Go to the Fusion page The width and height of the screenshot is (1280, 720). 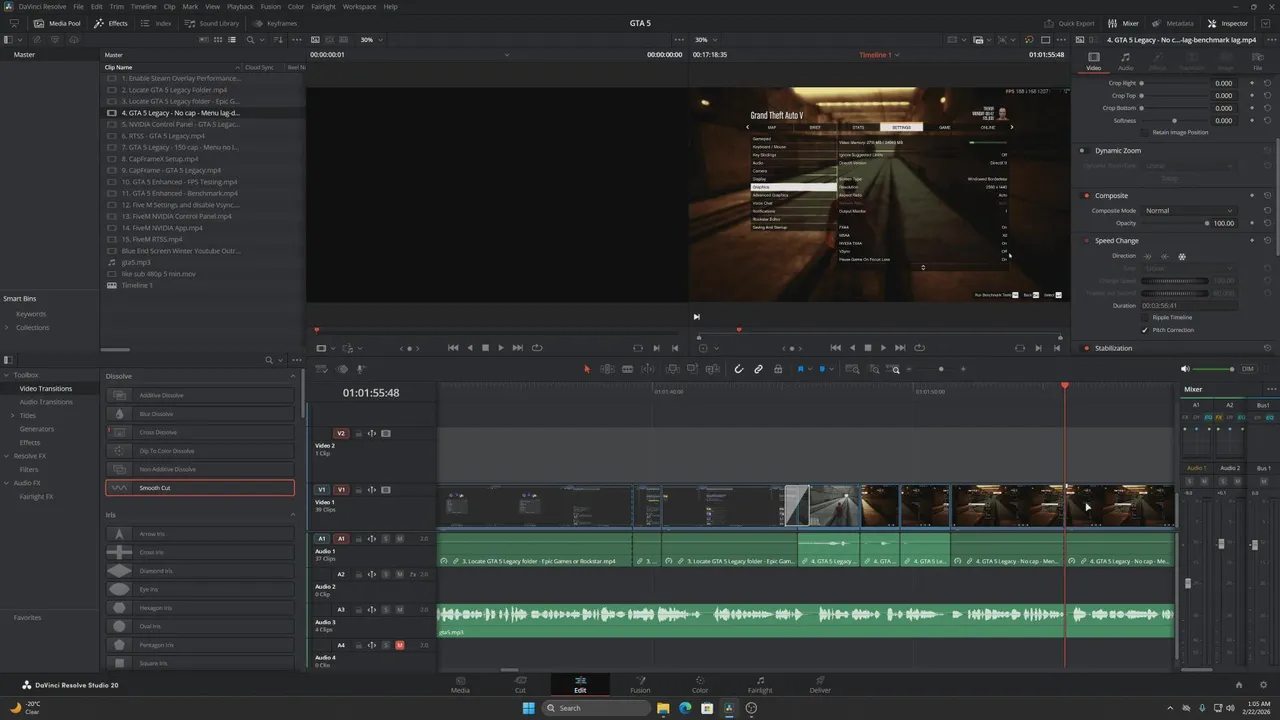640,684
